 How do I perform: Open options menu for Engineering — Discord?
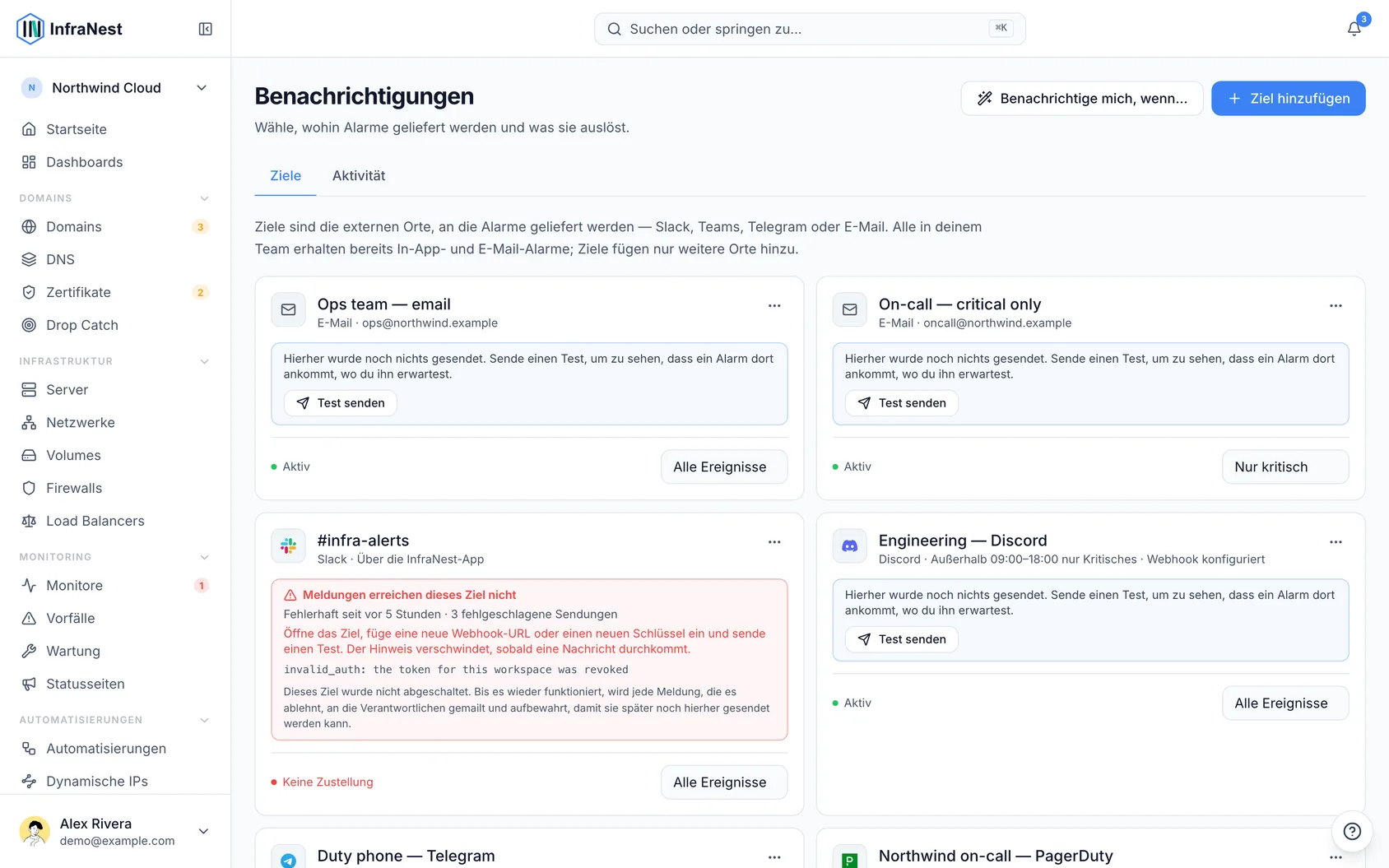(x=1336, y=541)
